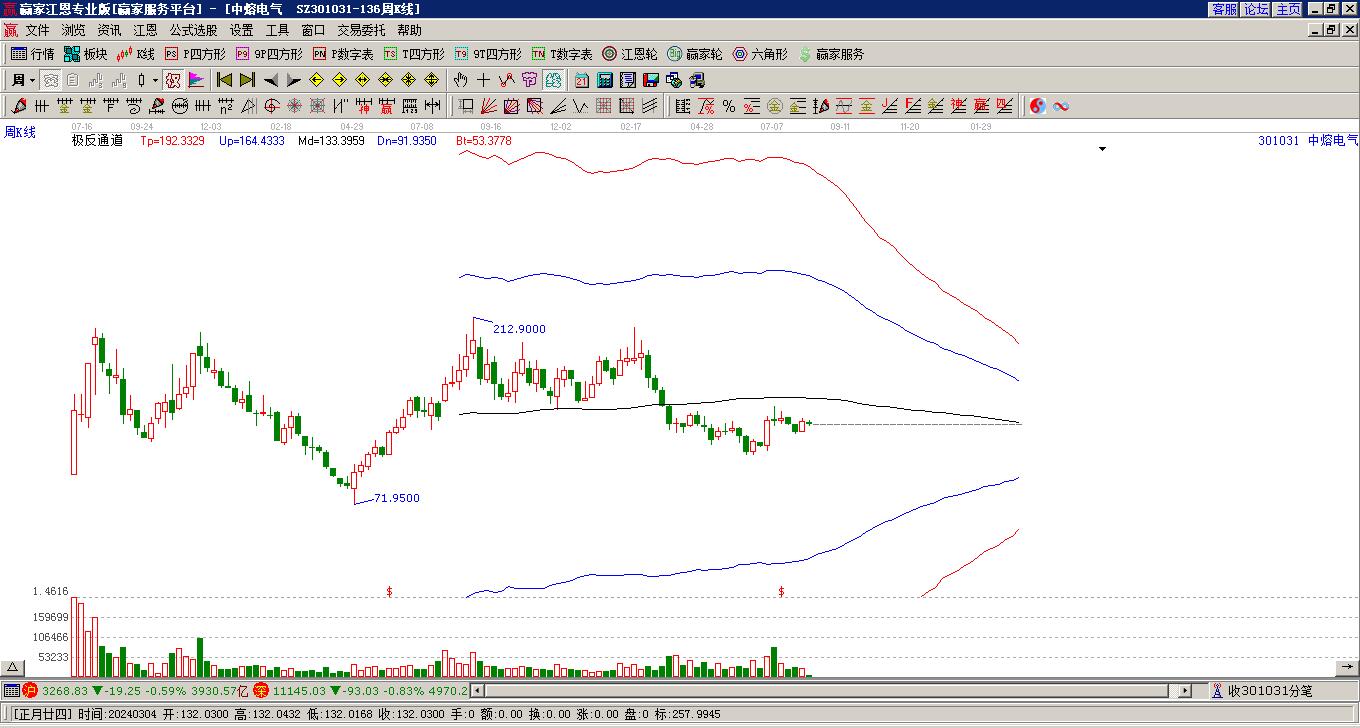Jump to first bar with green skip-back icon
This screenshot has height=728, width=1360.
click(225, 80)
